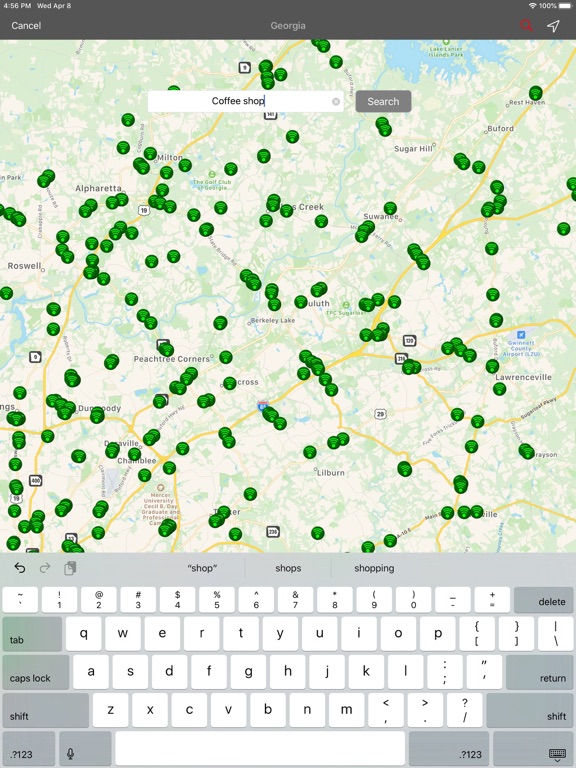Tap the Search button
This screenshot has height=768, width=576.
(x=383, y=101)
